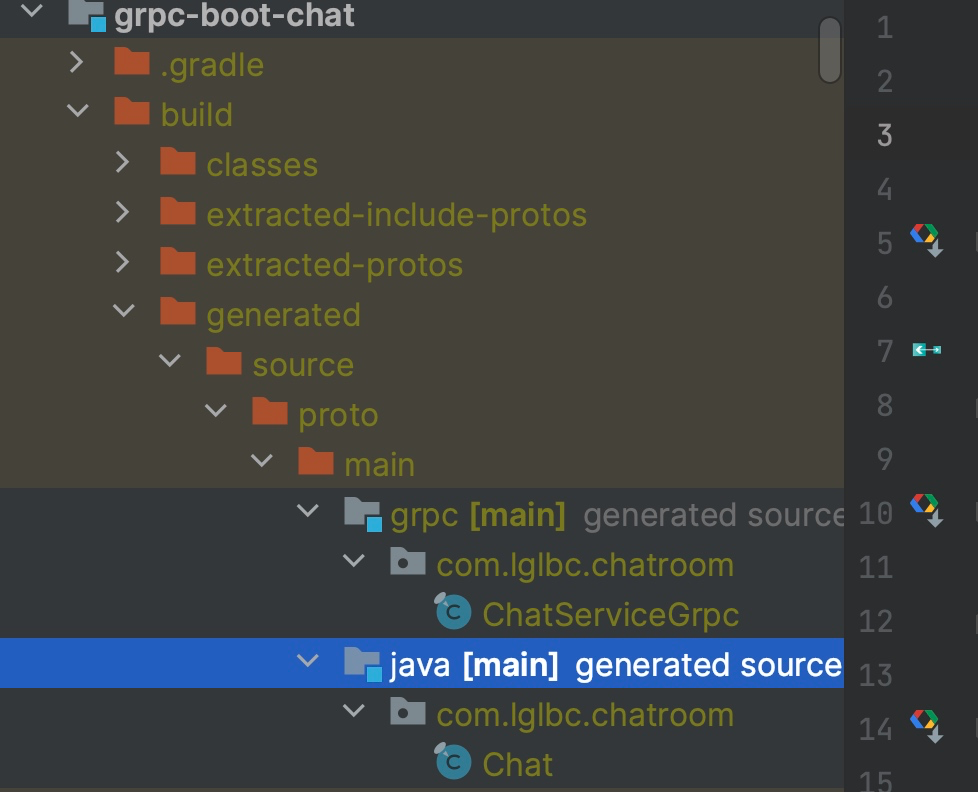The image size is (978, 792).
Task: Select the extracted-protos folder
Action: 334,265
